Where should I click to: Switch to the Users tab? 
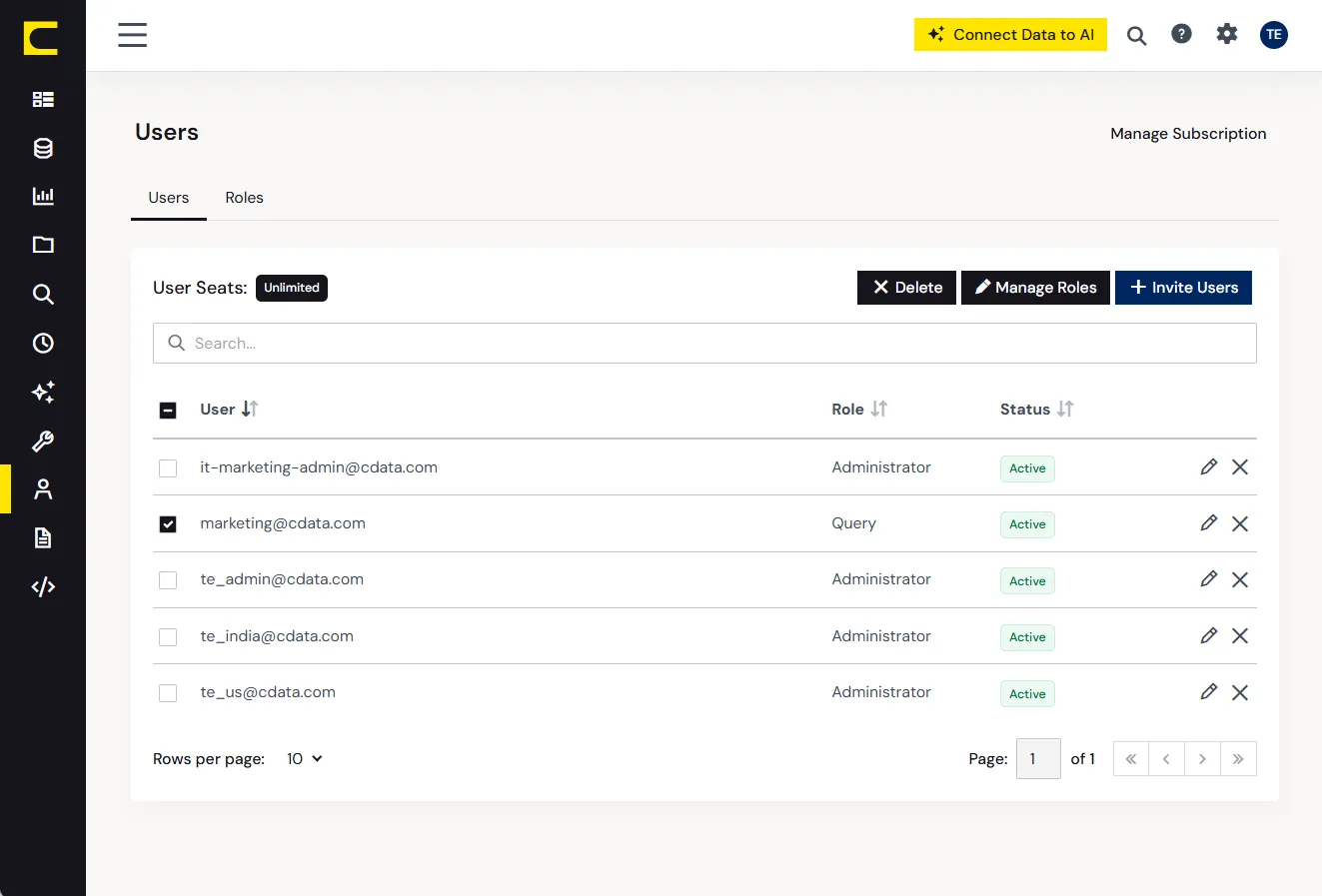pyautogui.click(x=169, y=198)
